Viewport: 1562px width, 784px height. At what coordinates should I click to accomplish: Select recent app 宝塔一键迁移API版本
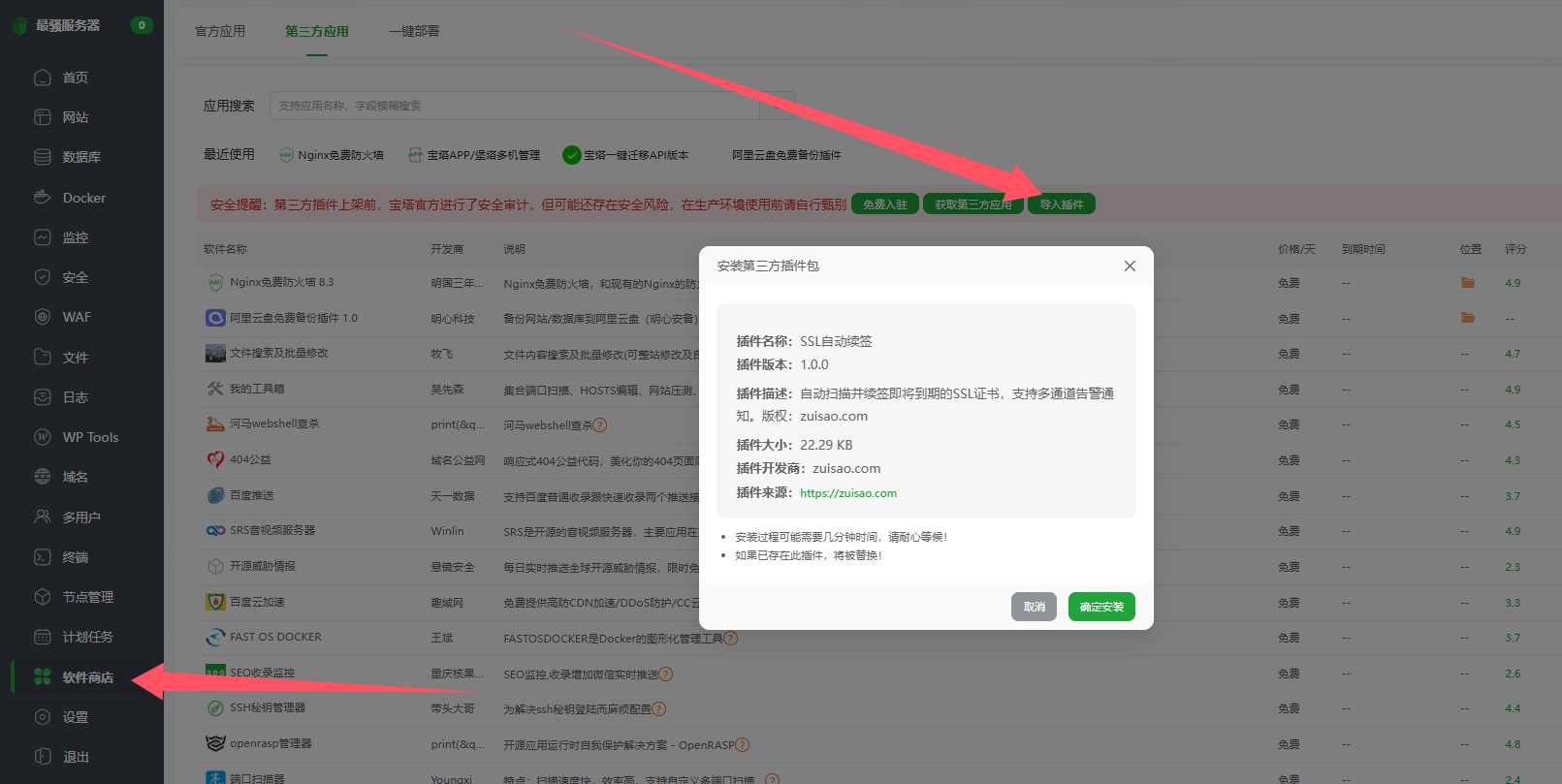[625, 155]
